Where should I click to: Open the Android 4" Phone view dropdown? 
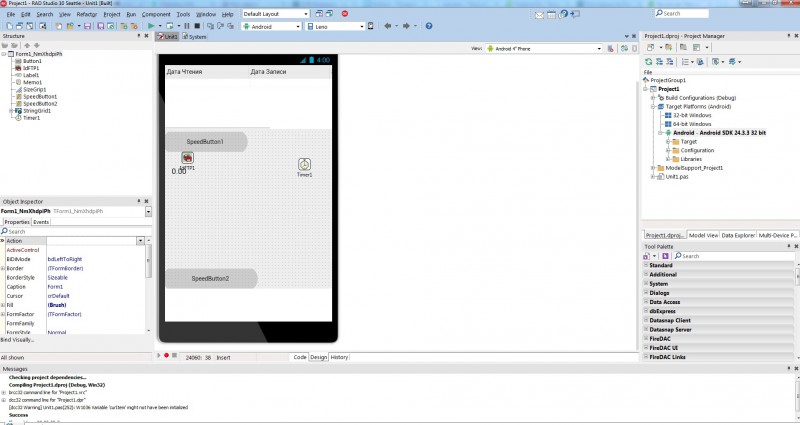[599, 48]
